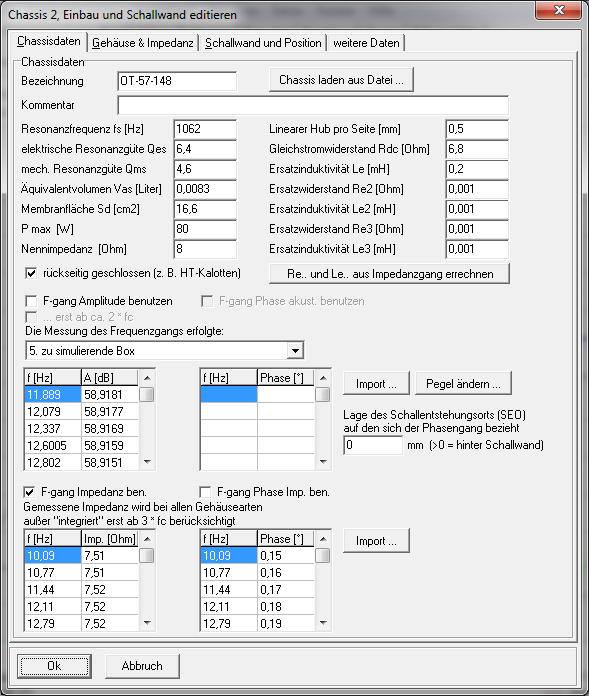Click Gleichstromwiderstand Rdc field 6,8
This screenshot has height=696, width=589.
pyautogui.click(x=477, y=149)
